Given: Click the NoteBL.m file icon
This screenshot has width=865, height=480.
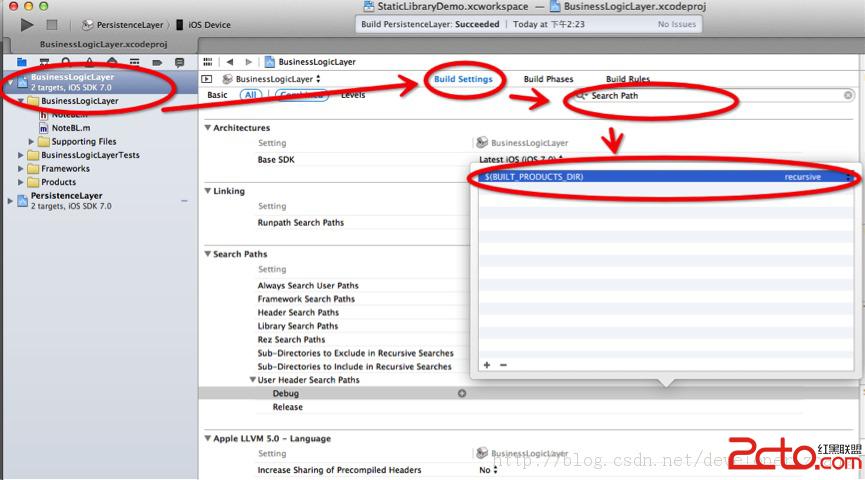Looking at the screenshot, I should pos(44,128).
